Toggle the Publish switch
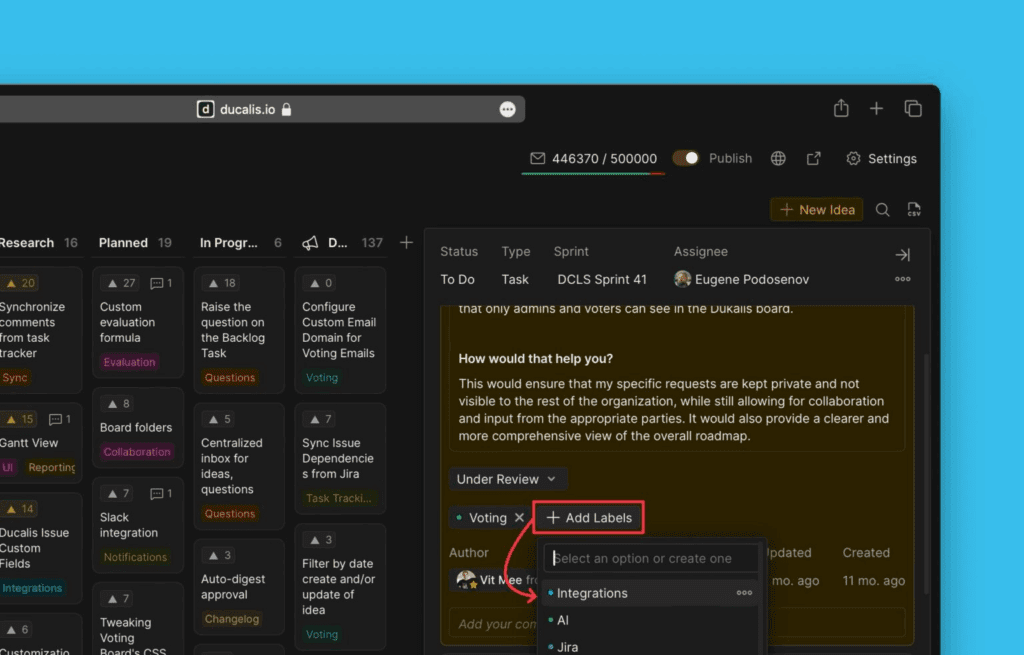Image resolution: width=1024 pixels, height=655 pixels. tap(686, 158)
